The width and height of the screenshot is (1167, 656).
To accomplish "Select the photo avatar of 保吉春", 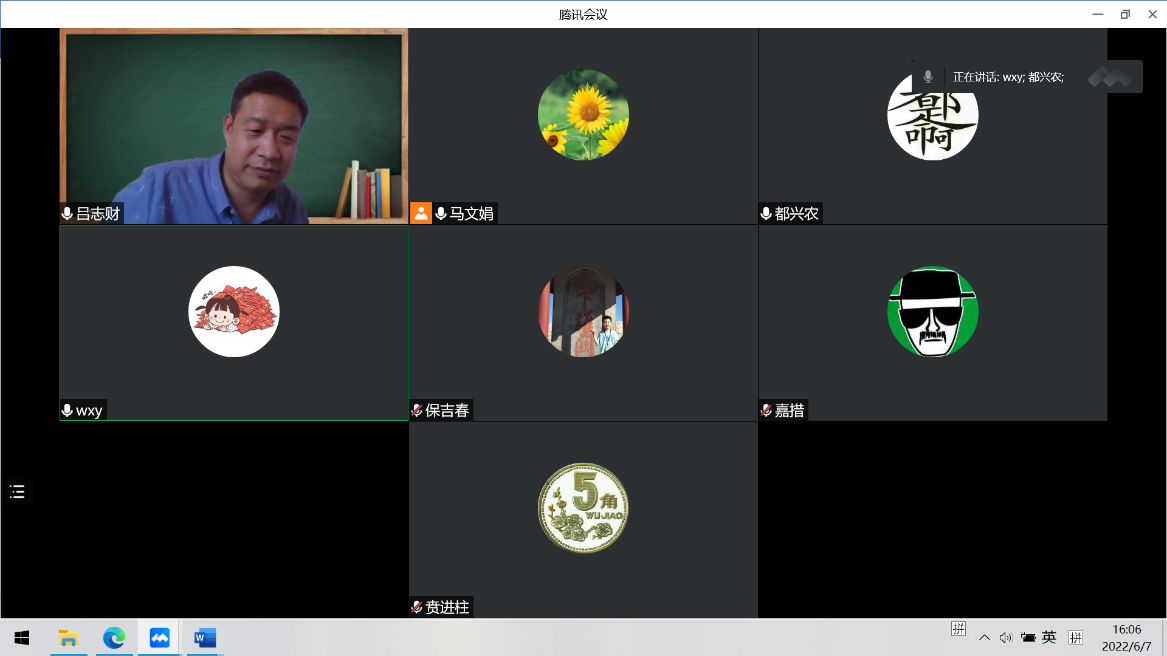I will pos(584,311).
